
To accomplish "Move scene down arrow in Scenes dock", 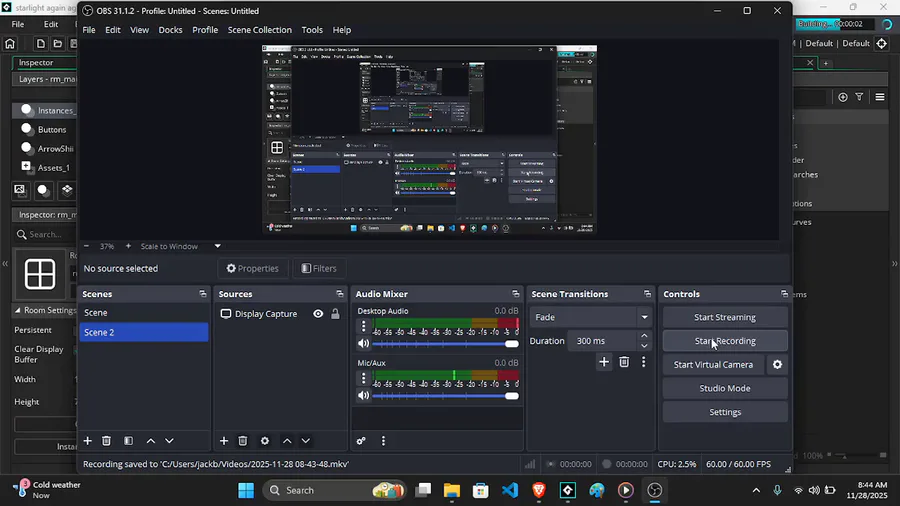I will [x=169, y=441].
